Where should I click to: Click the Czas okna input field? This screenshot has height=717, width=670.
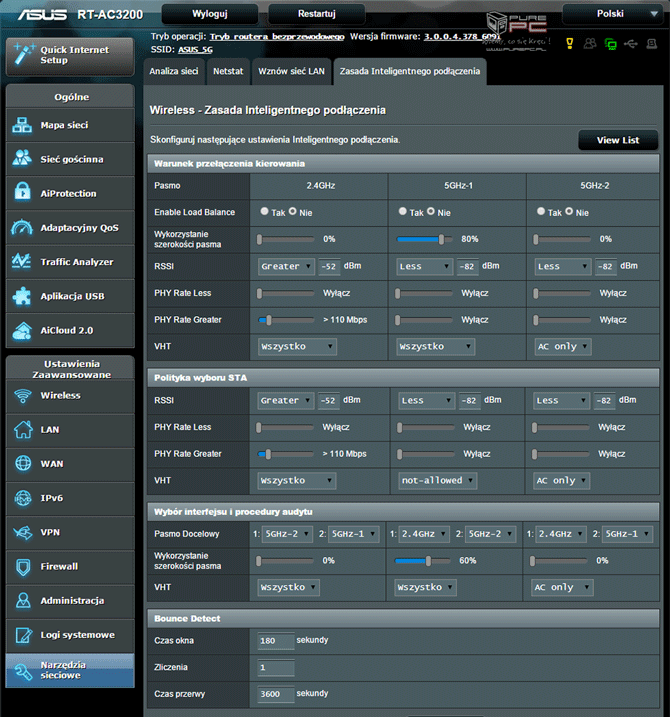click(275, 641)
